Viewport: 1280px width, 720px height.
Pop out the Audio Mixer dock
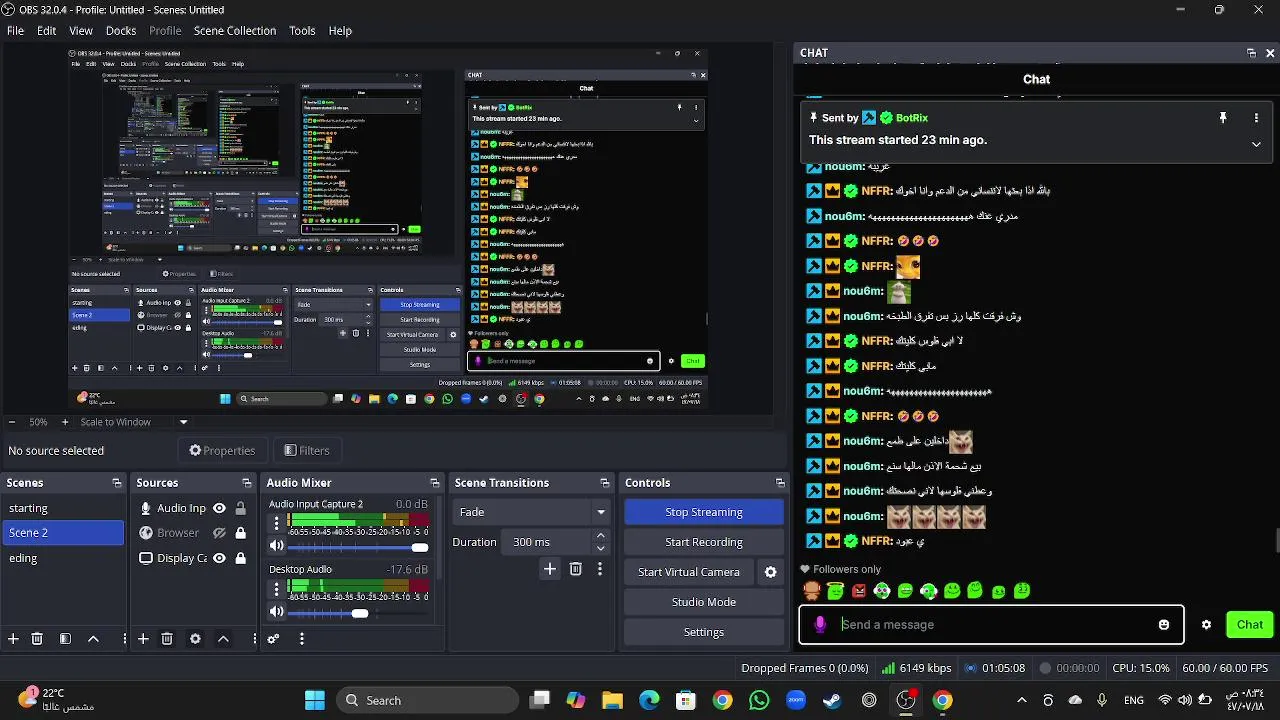click(x=434, y=483)
